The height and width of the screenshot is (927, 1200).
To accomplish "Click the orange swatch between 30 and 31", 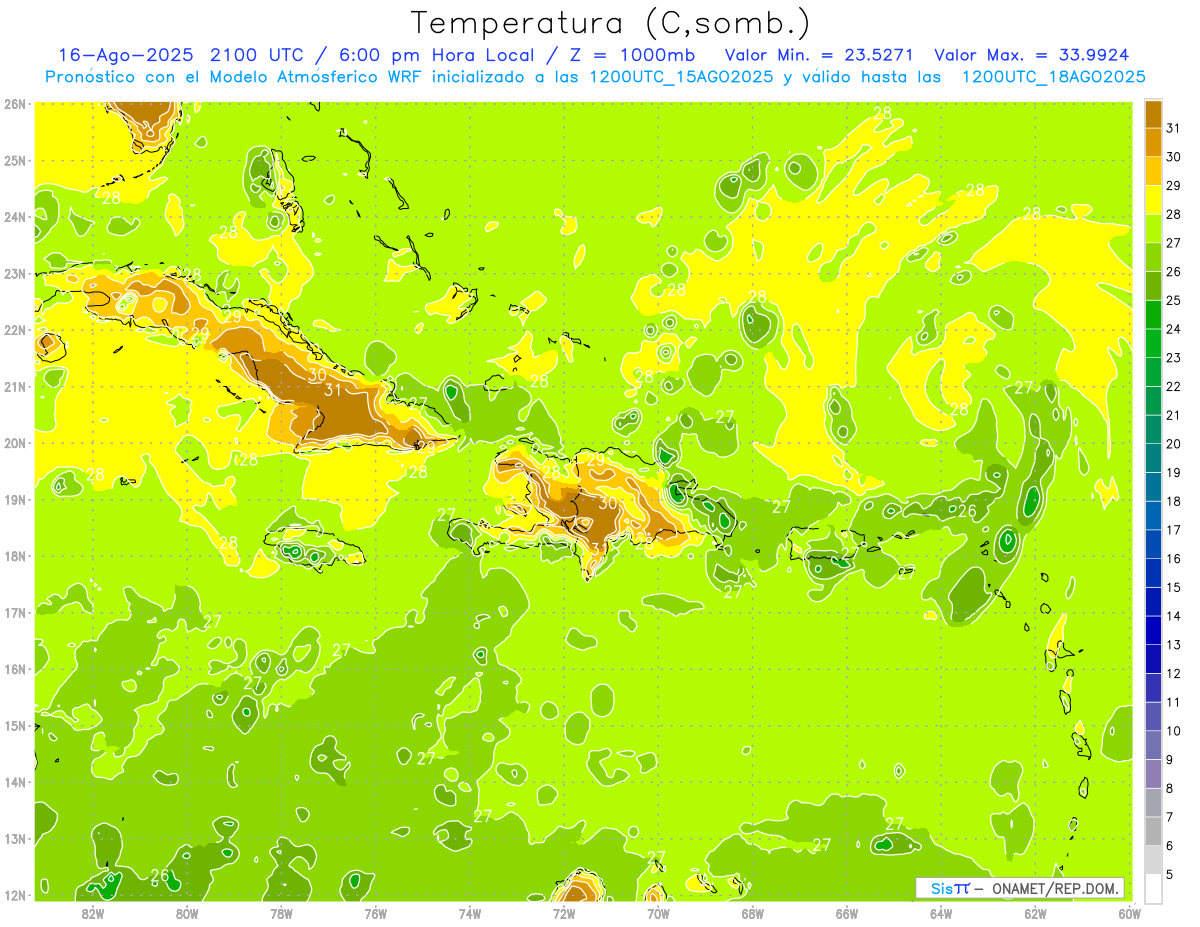I will coord(1153,141).
